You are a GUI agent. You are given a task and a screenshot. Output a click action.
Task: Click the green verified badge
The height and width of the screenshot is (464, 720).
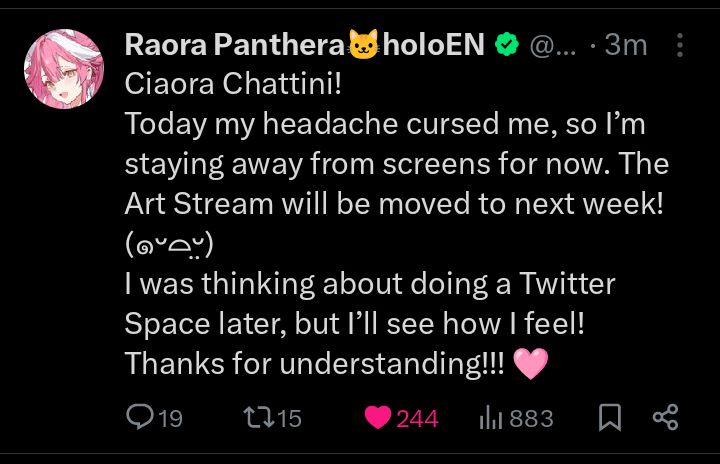click(507, 45)
